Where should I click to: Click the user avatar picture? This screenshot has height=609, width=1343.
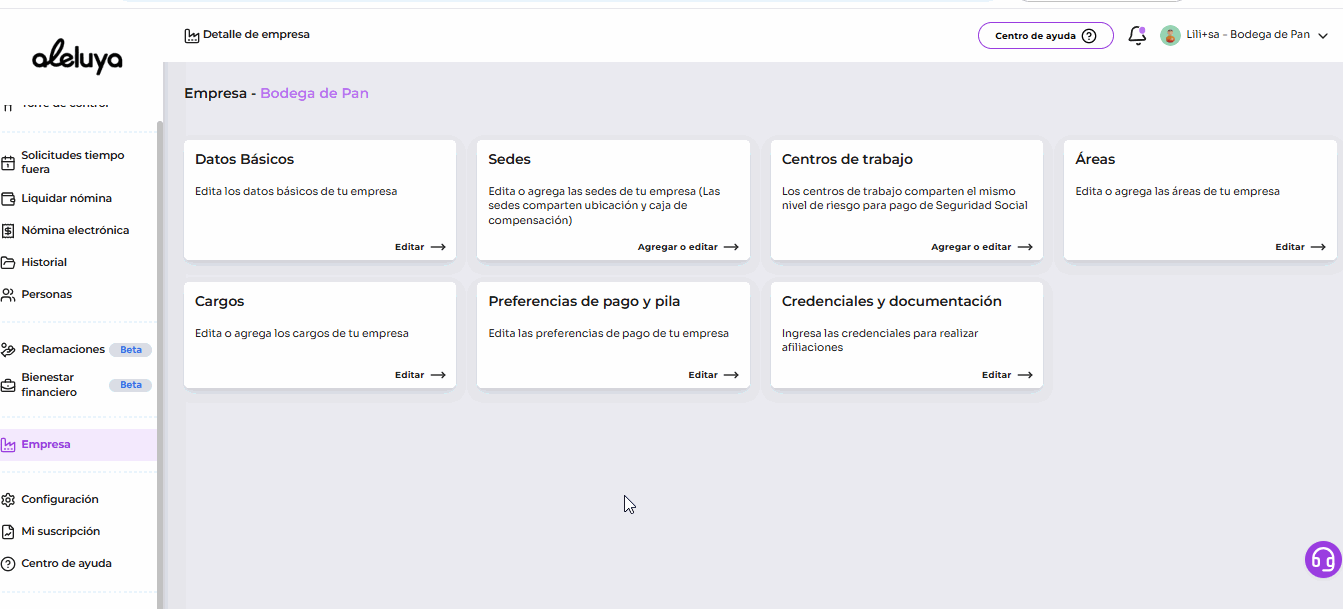click(1169, 35)
